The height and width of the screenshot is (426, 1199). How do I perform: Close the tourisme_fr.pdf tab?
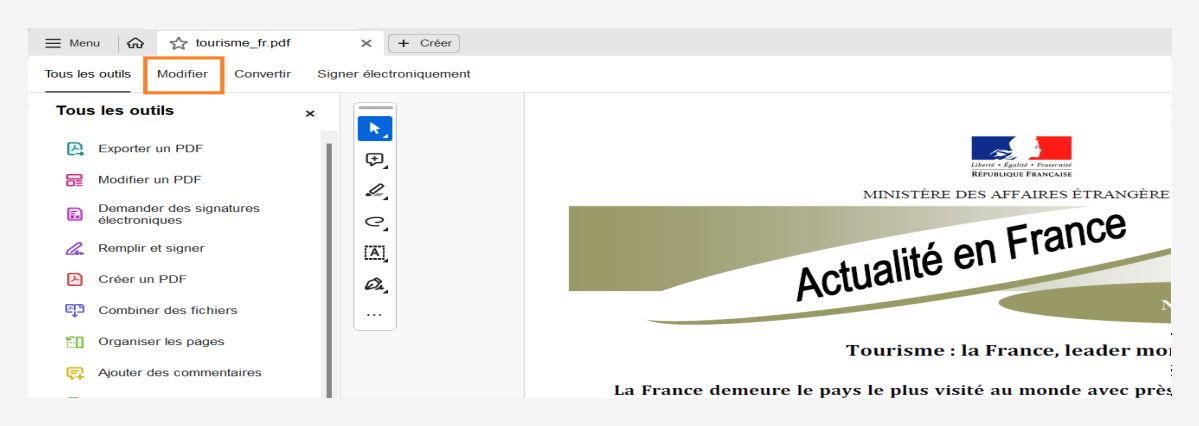366,44
